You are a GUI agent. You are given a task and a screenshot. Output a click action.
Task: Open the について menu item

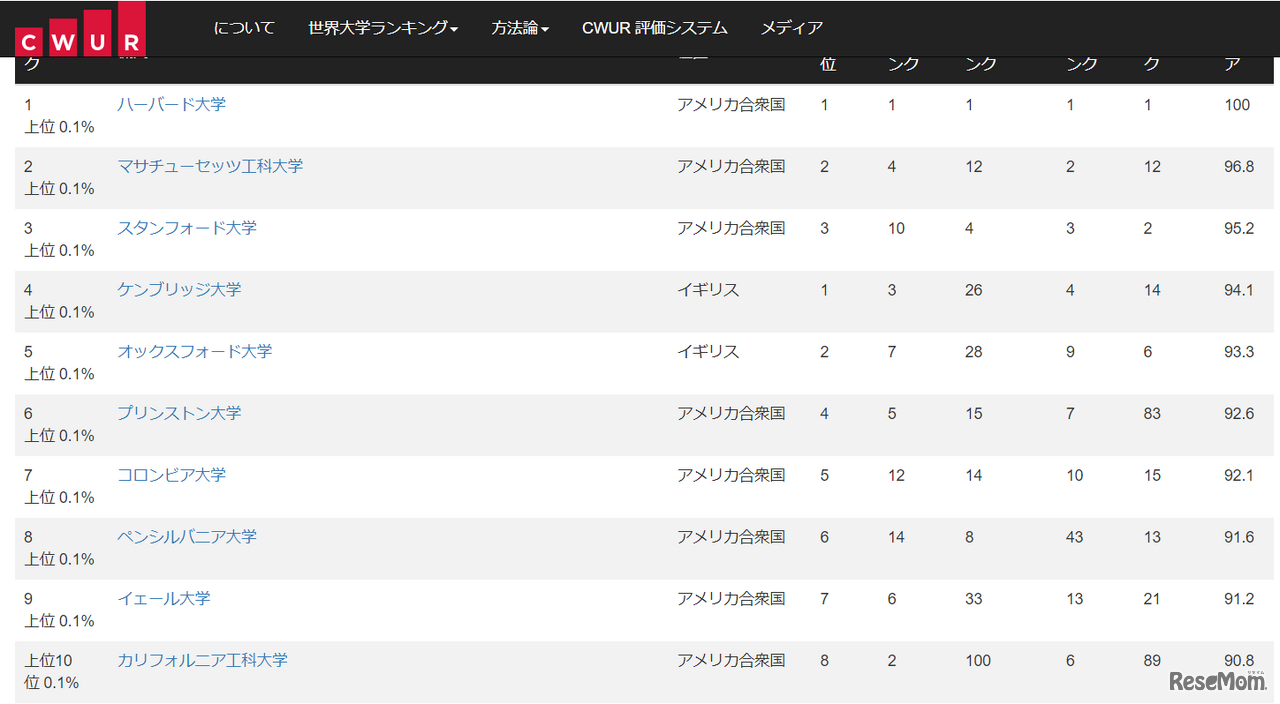pos(244,28)
